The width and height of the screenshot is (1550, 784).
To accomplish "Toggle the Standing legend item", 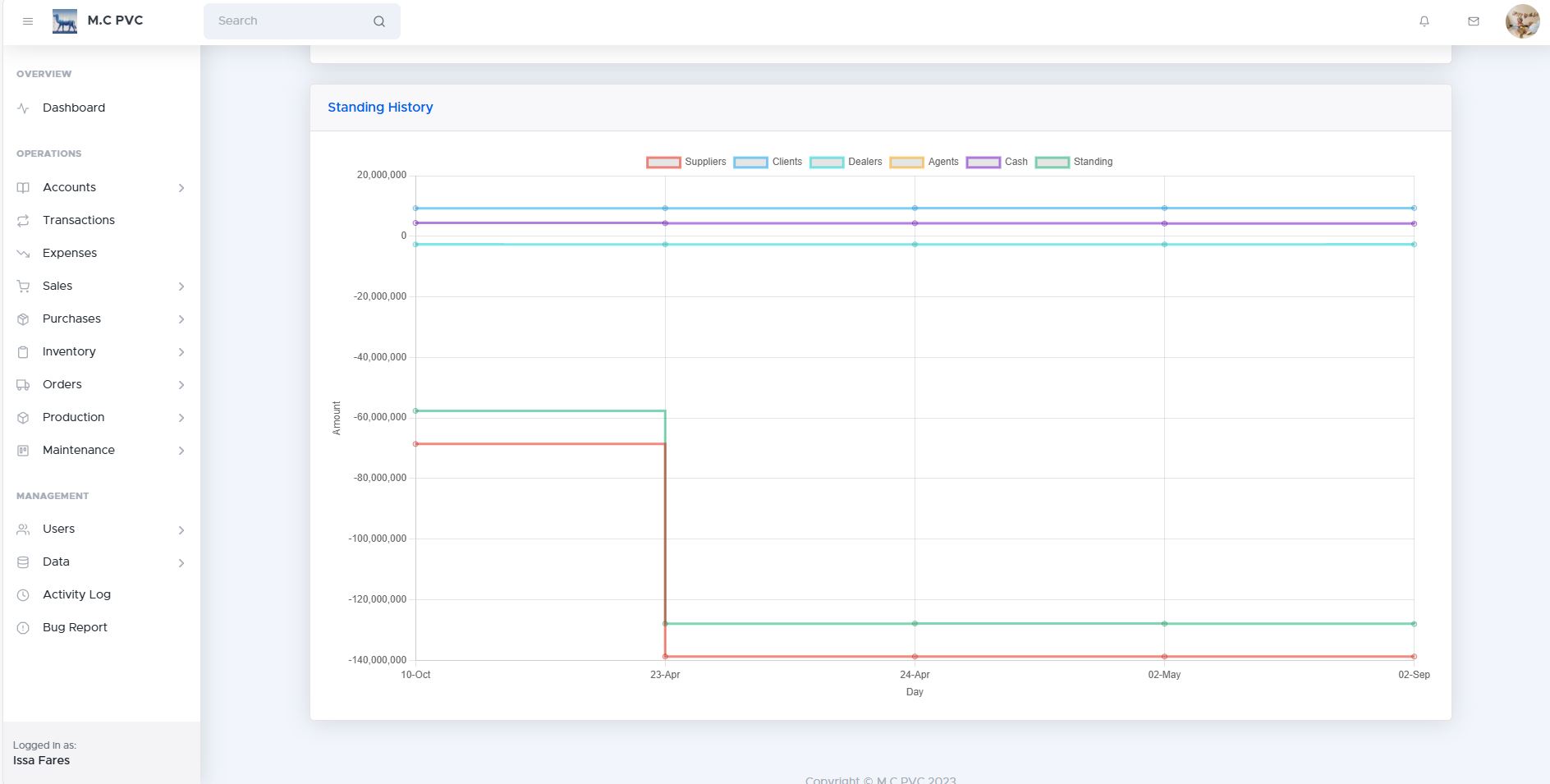I will click(1074, 162).
